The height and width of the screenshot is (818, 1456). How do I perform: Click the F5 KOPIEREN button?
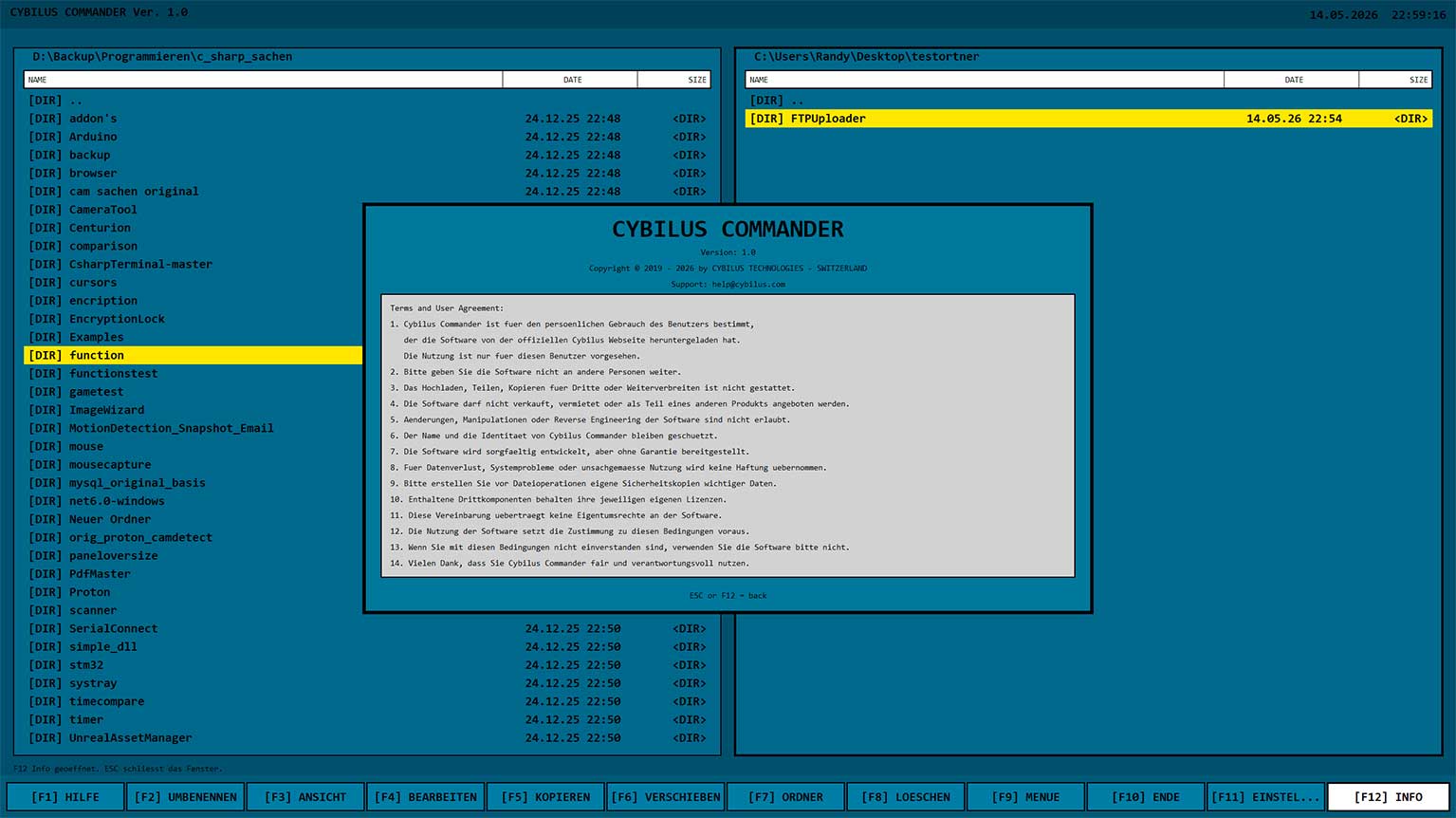(545, 797)
